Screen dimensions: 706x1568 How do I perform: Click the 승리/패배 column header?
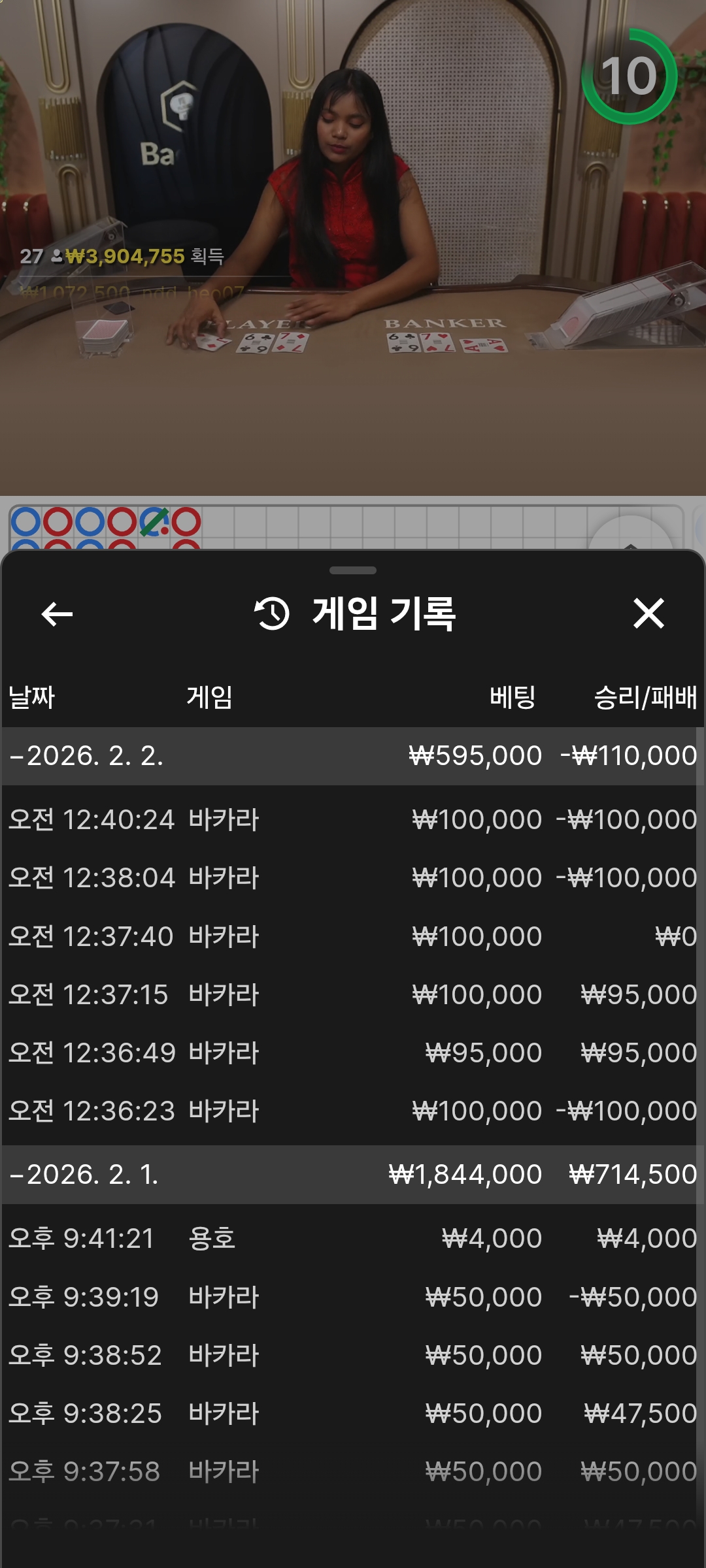[645, 697]
